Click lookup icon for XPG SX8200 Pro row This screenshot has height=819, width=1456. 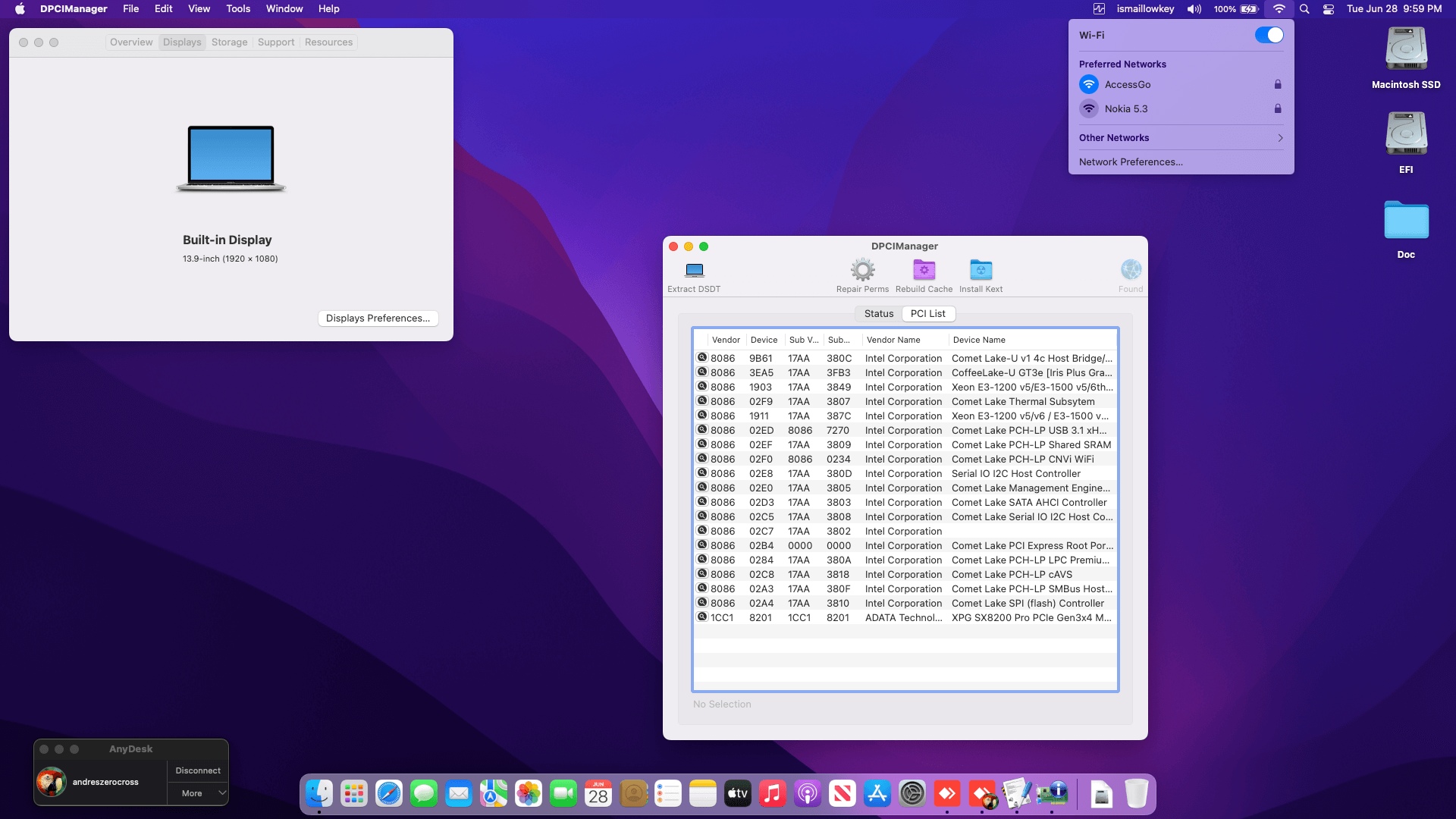coord(702,617)
